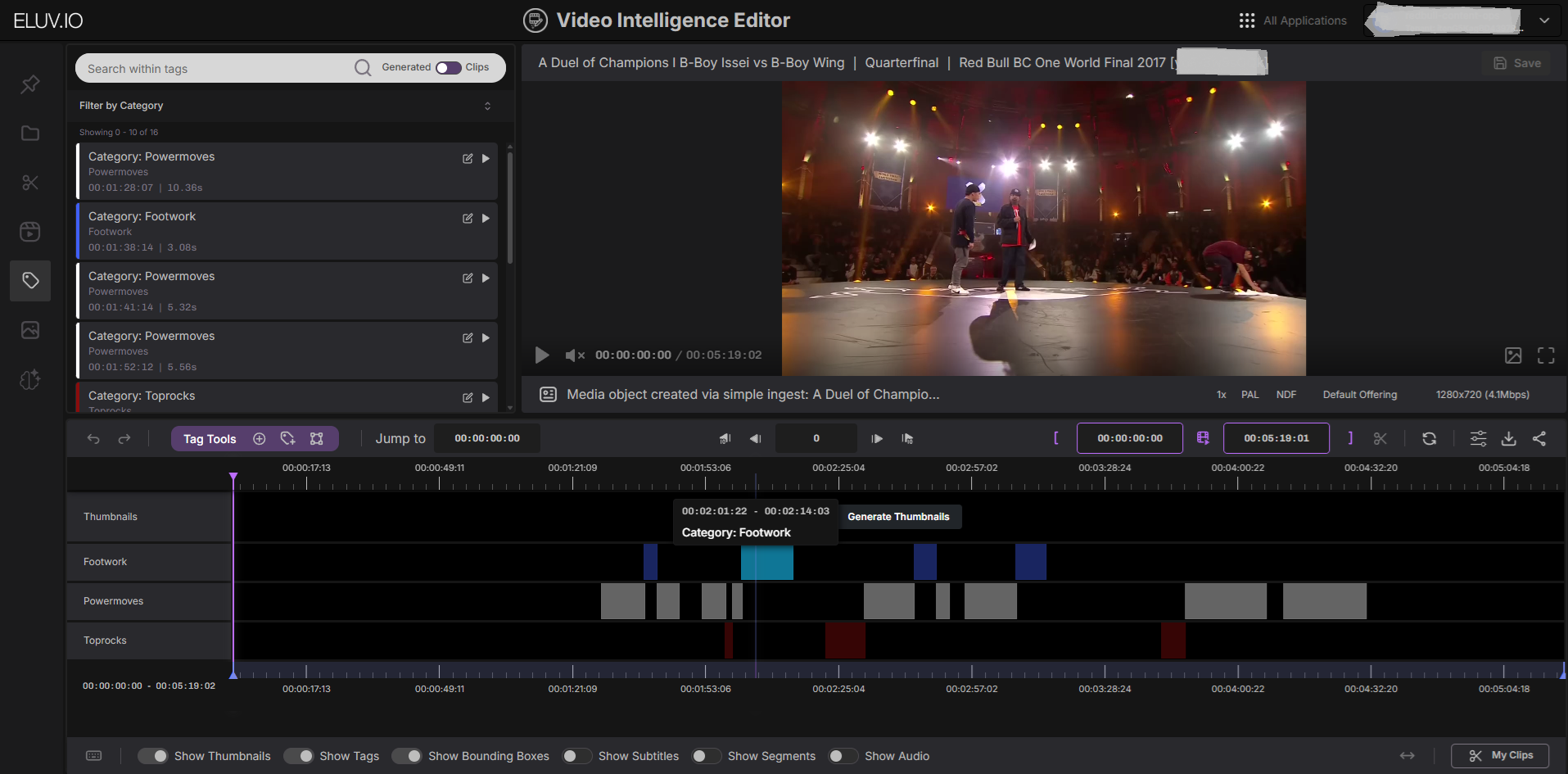Click the Generate Thumbnails button

point(898,517)
